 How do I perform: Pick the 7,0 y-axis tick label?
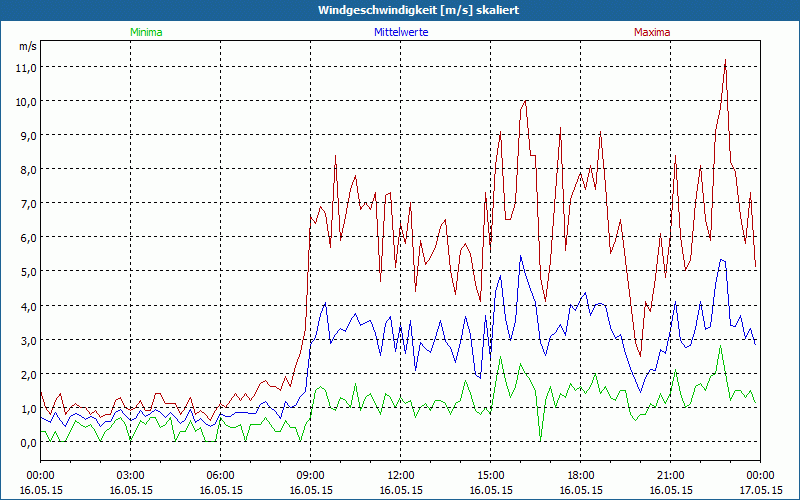tap(27, 203)
